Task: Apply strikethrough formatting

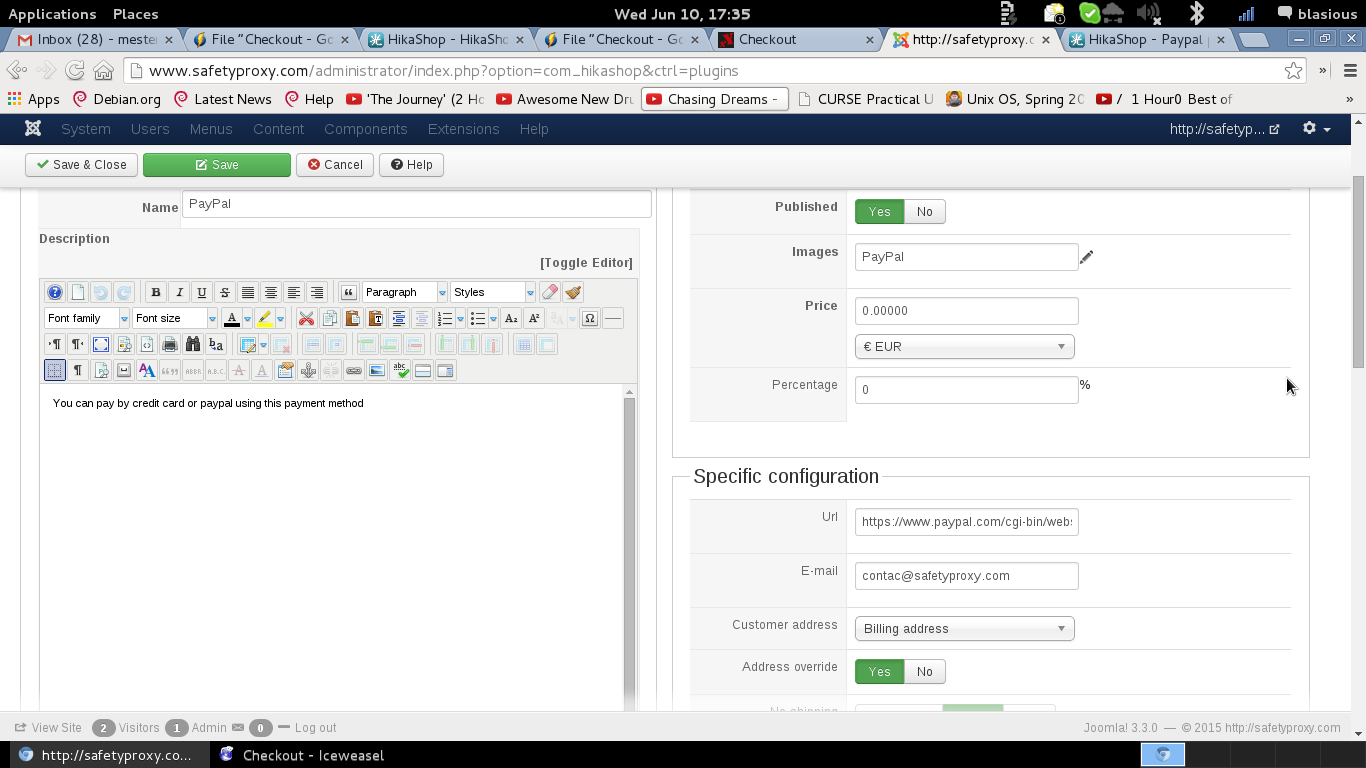Action: 225,292
